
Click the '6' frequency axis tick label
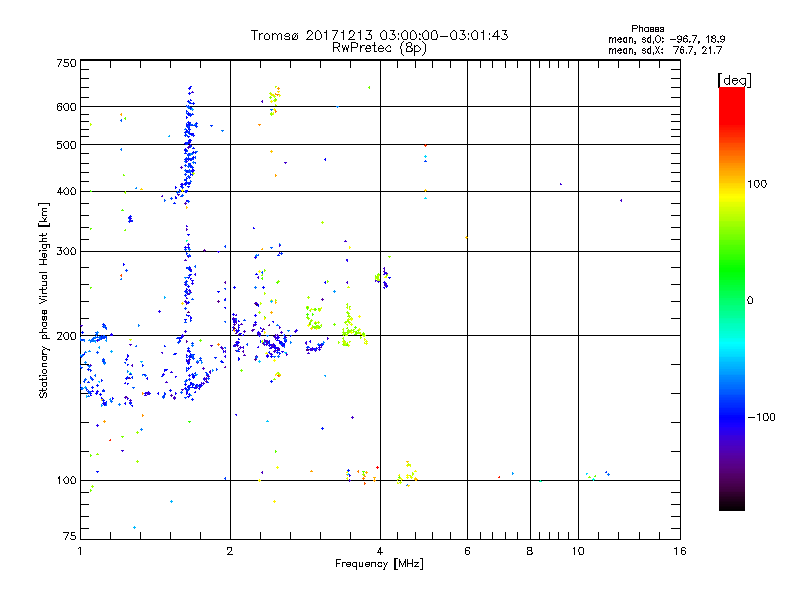(x=467, y=551)
